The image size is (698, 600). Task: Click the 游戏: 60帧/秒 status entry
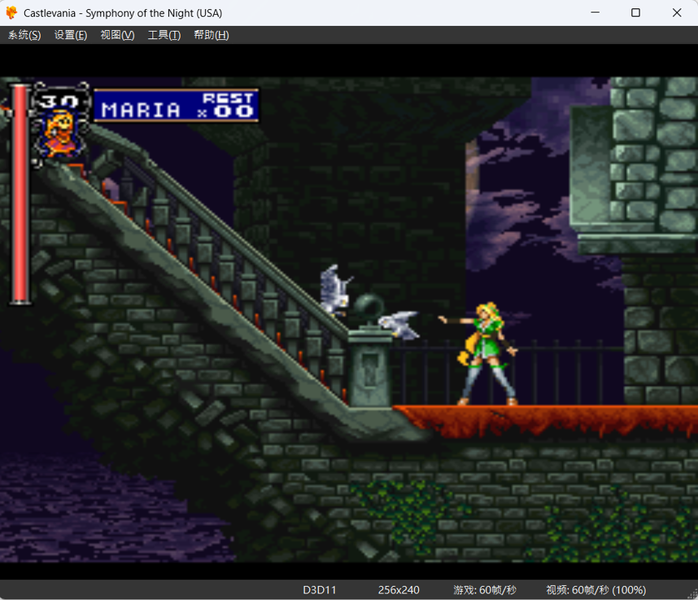pos(484,590)
